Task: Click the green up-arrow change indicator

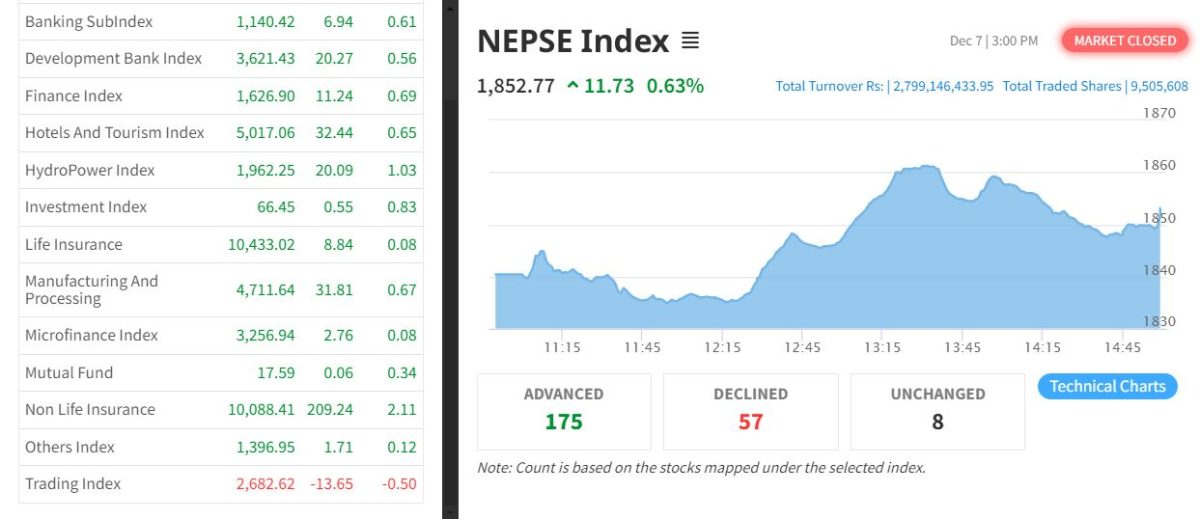Action: pos(573,86)
